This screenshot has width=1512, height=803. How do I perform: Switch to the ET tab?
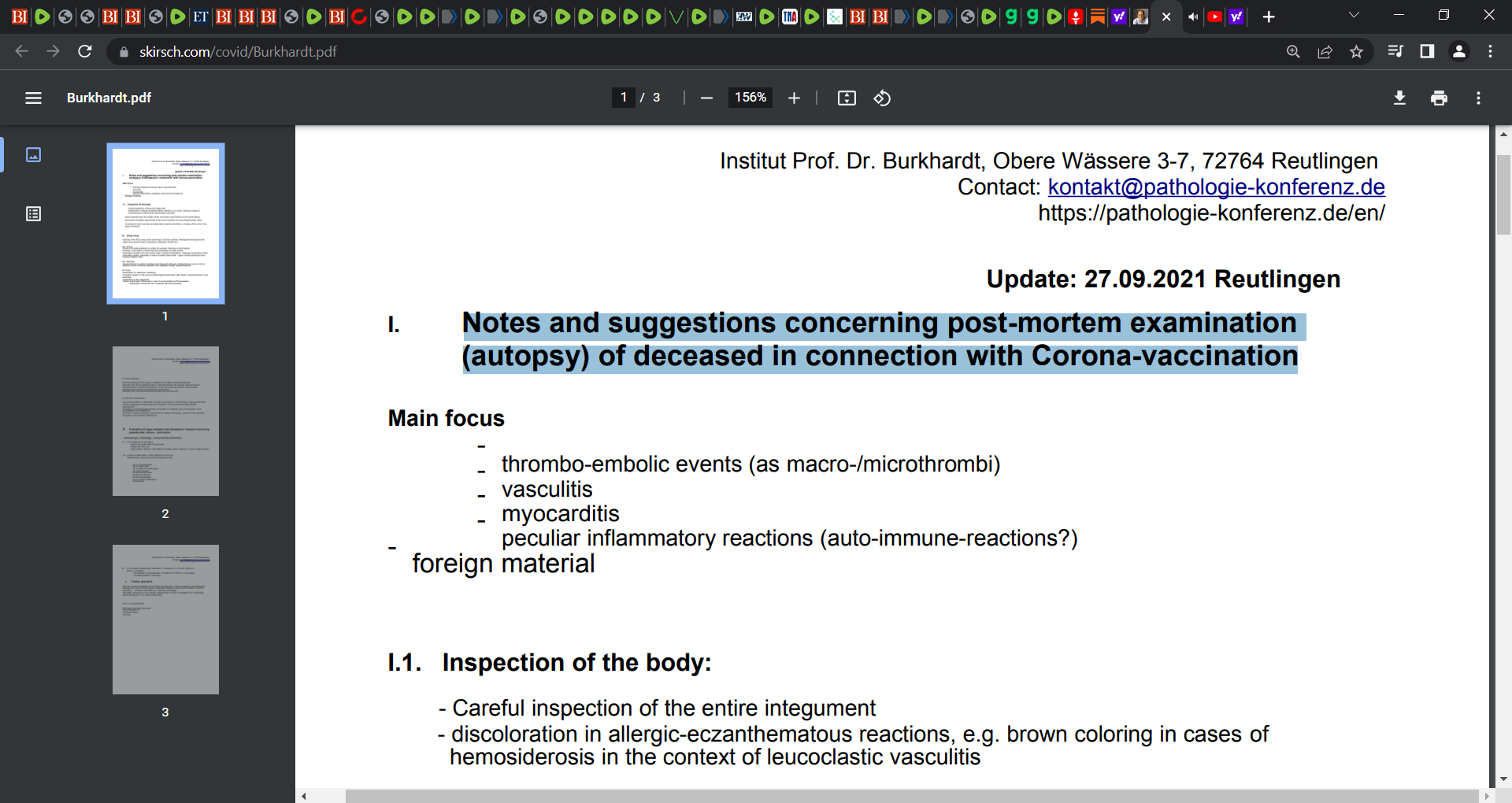[201, 17]
